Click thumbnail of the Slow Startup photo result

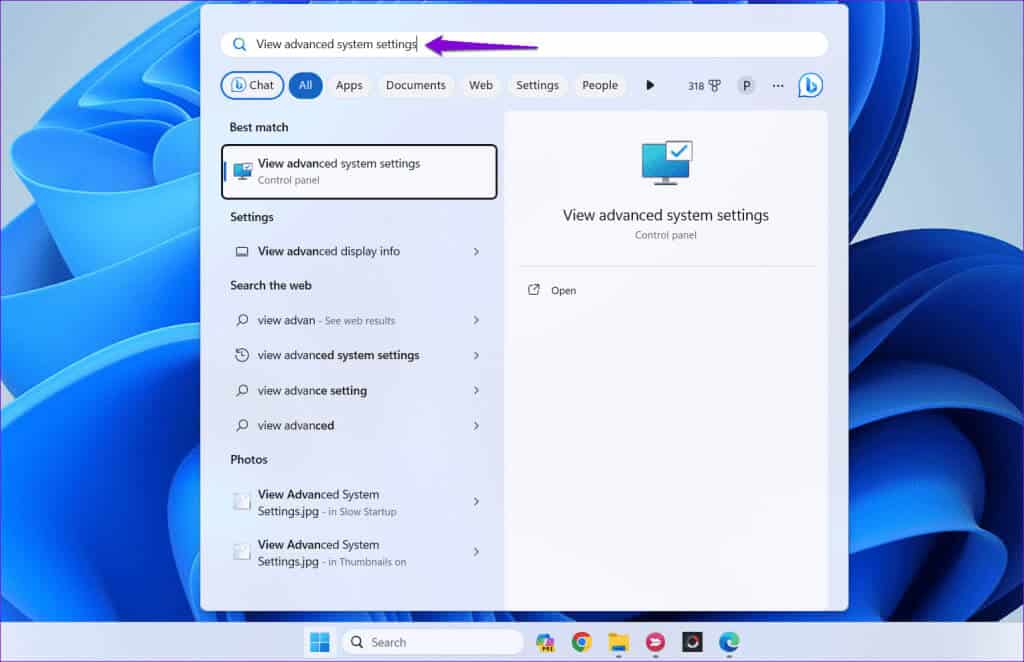click(x=242, y=501)
